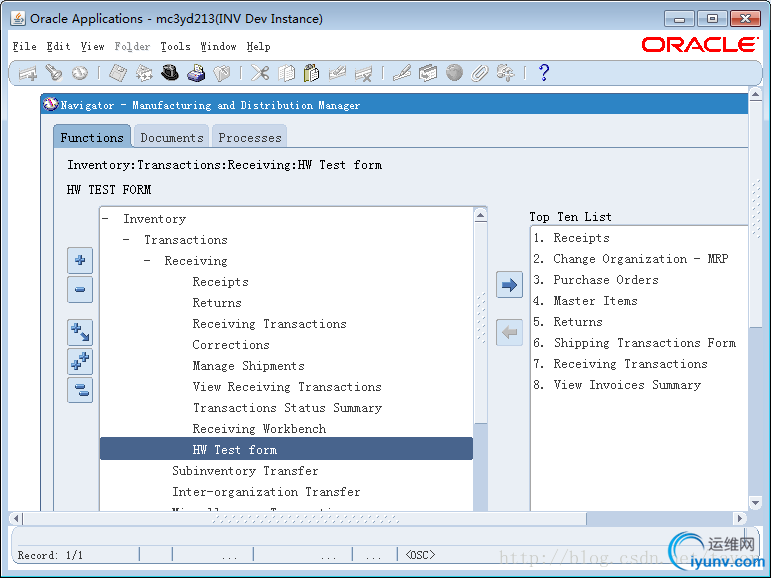Choose Master Items in Top Ten List
Screen dimensions: 771x578
[595, 301]
